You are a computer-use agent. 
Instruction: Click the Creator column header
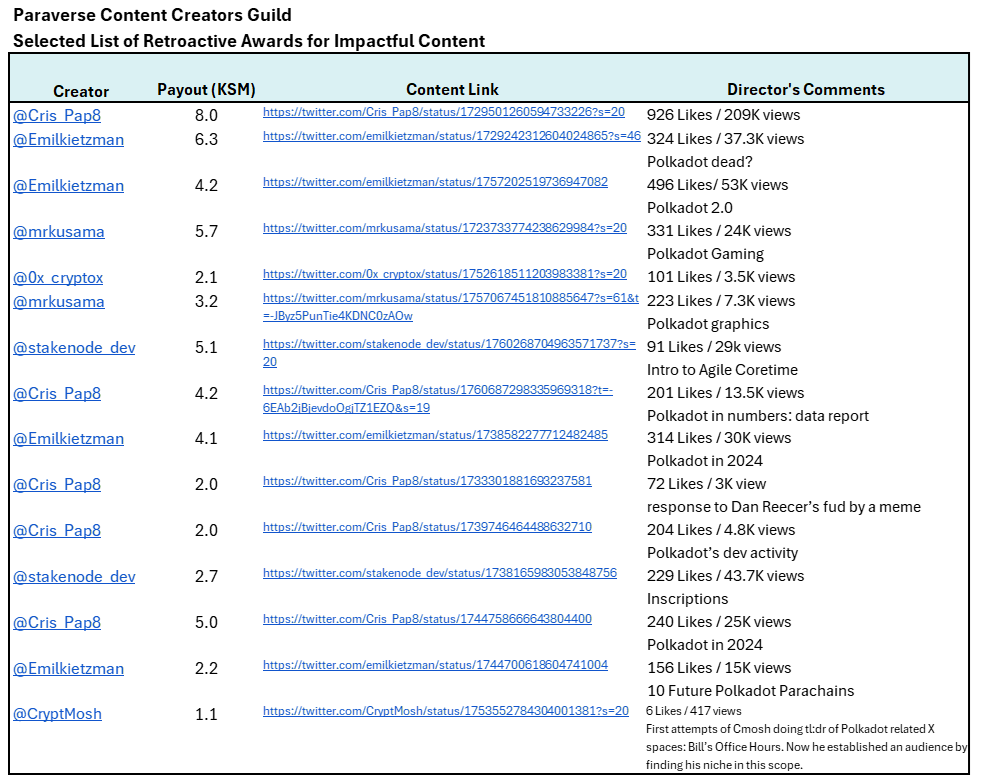click(x=81, y=91)
